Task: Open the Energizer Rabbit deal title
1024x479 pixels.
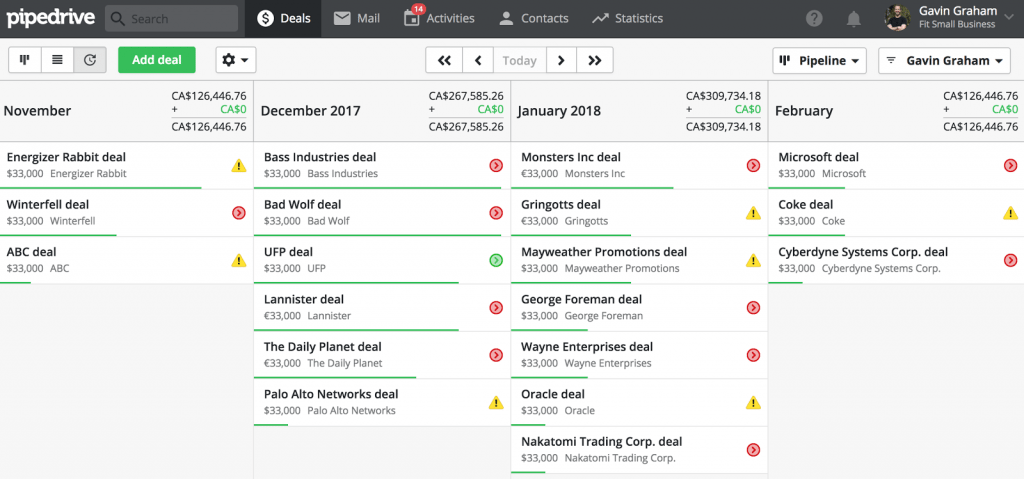Action: 66,157
